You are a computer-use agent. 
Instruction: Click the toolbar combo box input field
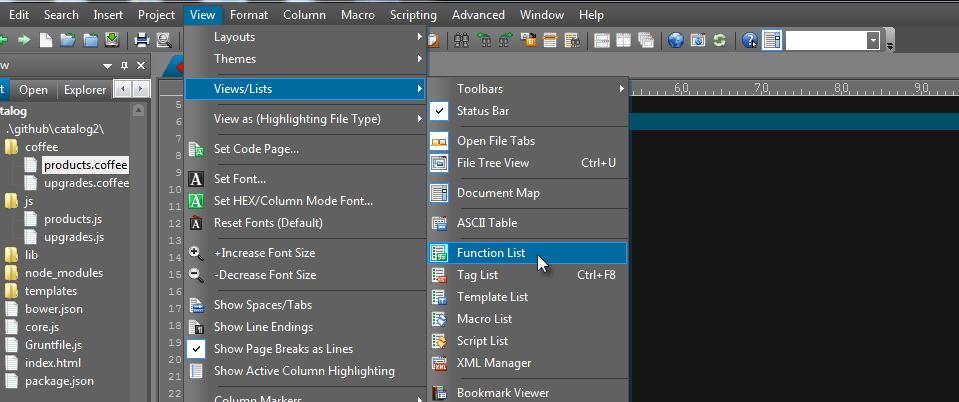click(826, 41)
